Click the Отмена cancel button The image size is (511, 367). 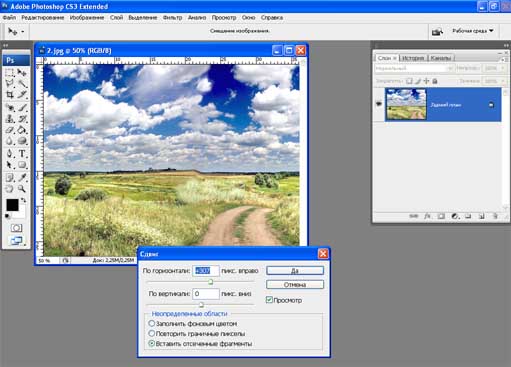point(295,284)
